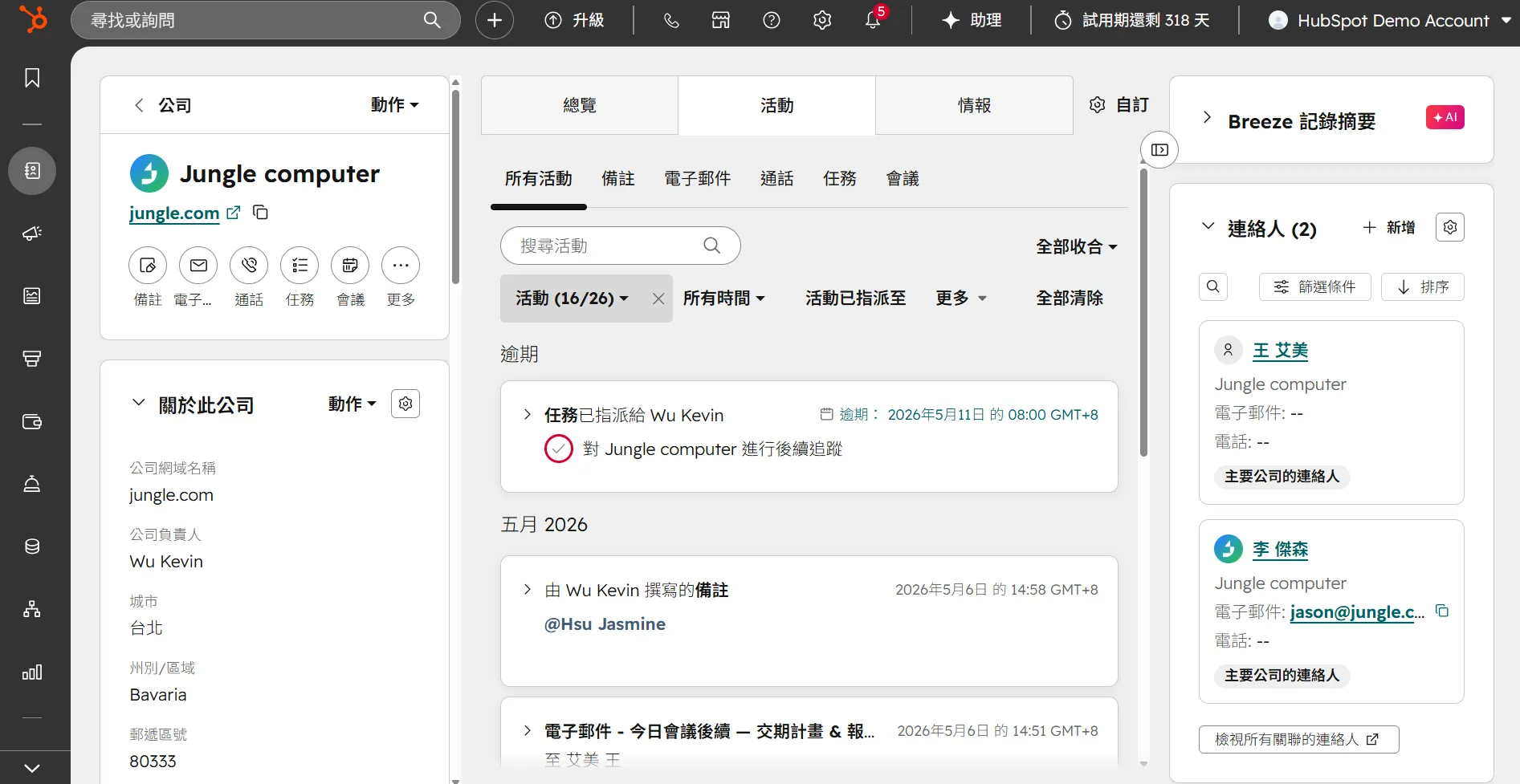
Task: Create a task with the task icon
Action: point(300,266)
